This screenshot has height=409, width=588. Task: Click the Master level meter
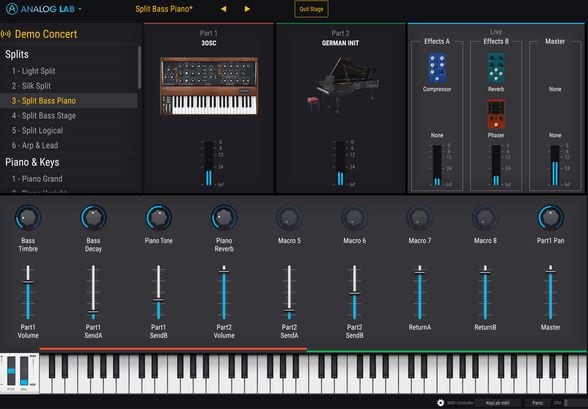555,165
